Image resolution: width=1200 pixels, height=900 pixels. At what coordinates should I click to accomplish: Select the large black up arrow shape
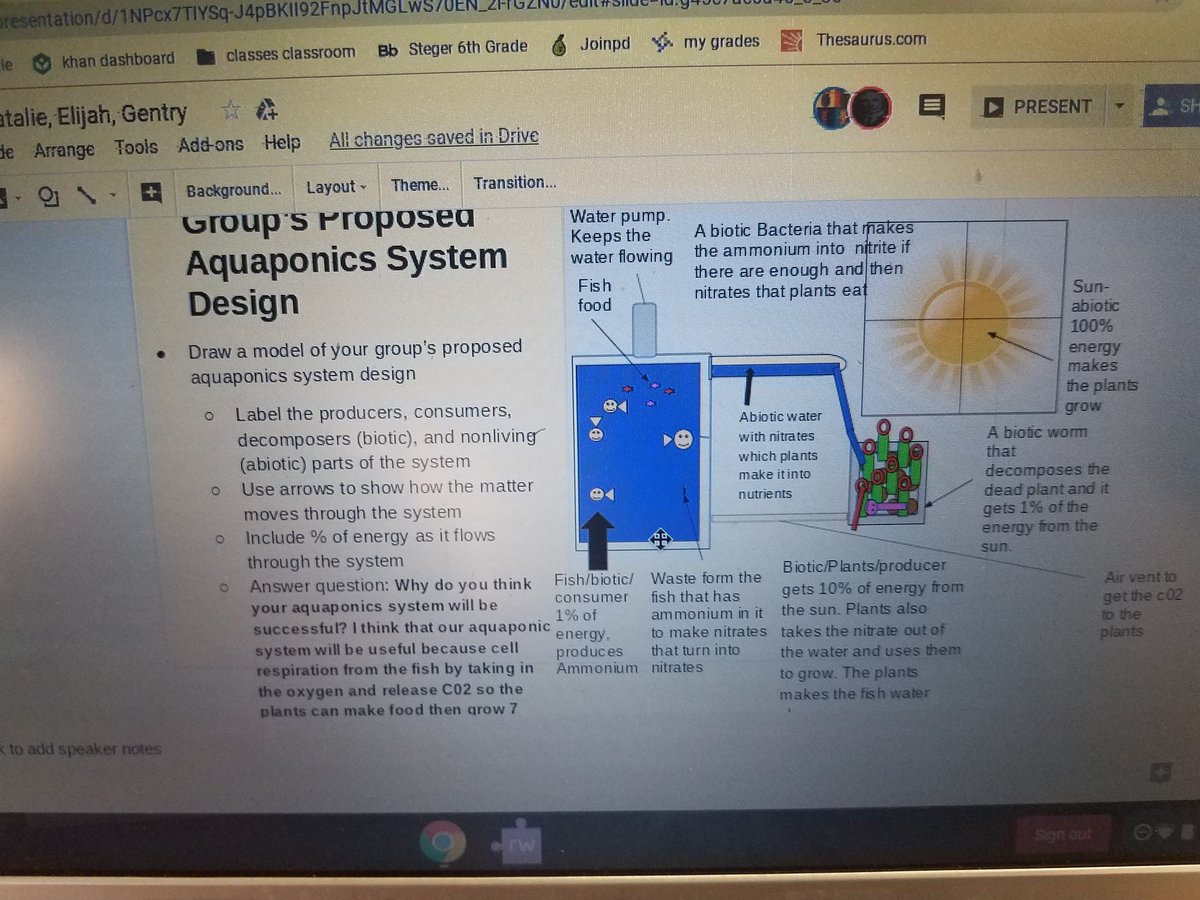tap(597, 540)
